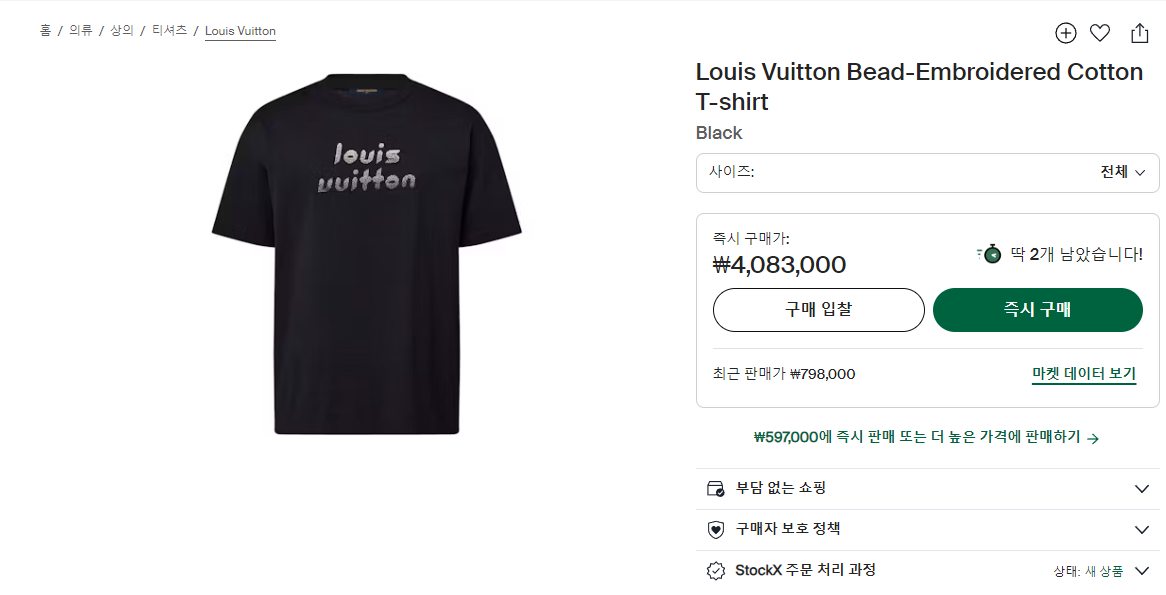
Task: Open the 의류 breadcrumb category
Action: pos(81,31)
